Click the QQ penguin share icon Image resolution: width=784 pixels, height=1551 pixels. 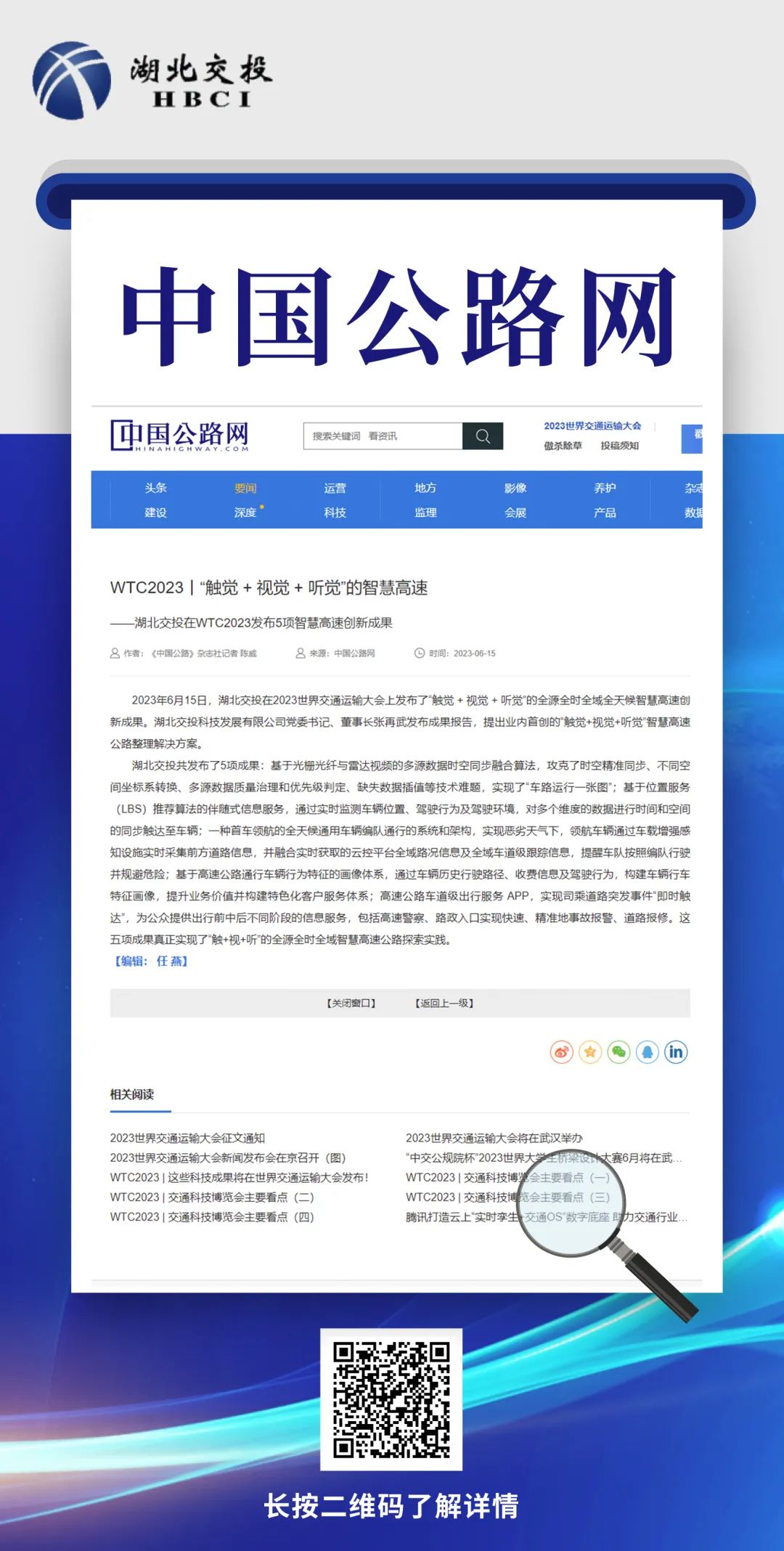click(648, 1051)
